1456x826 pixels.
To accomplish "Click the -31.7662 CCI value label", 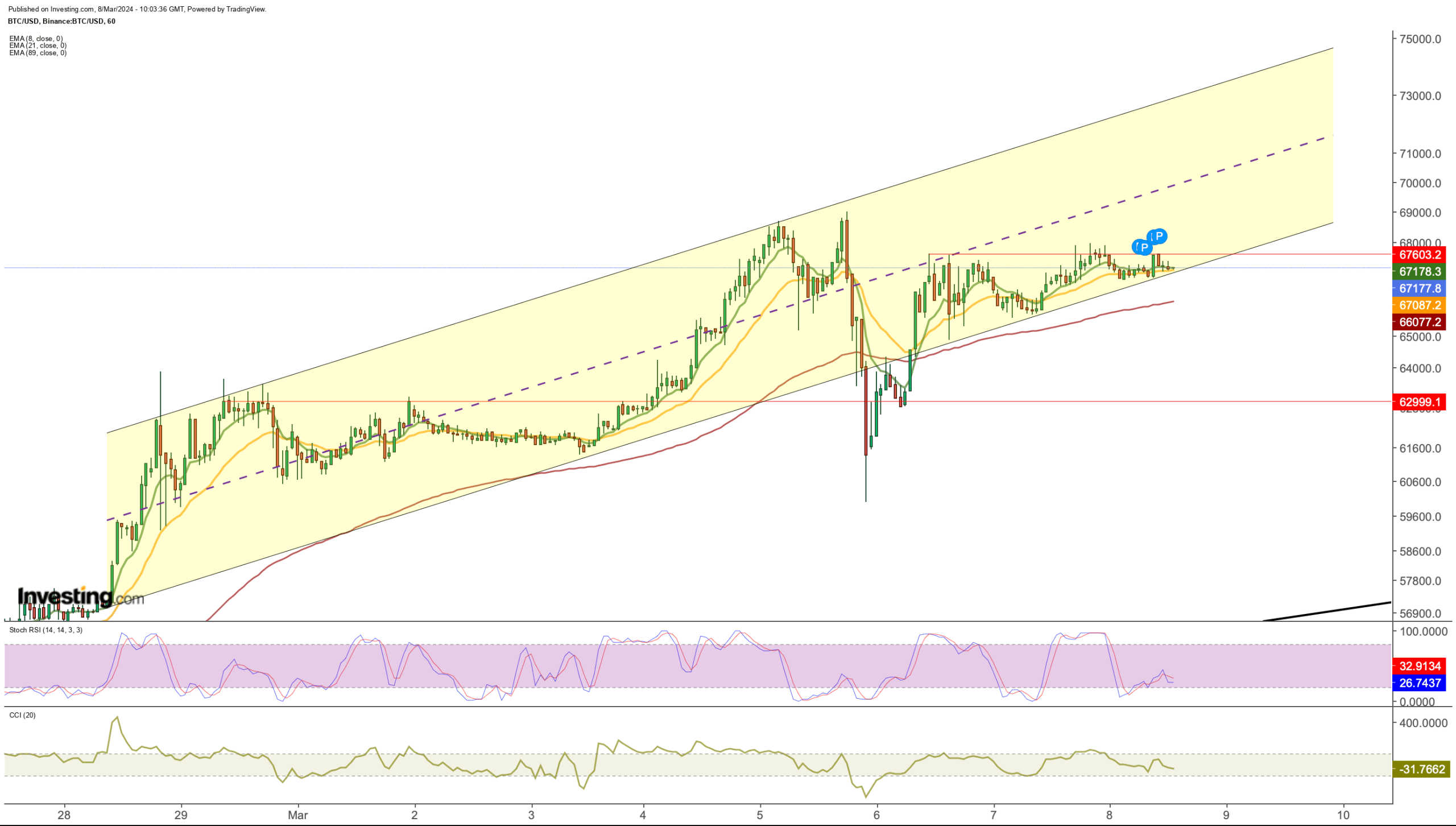I will [x=1421, y=770].
